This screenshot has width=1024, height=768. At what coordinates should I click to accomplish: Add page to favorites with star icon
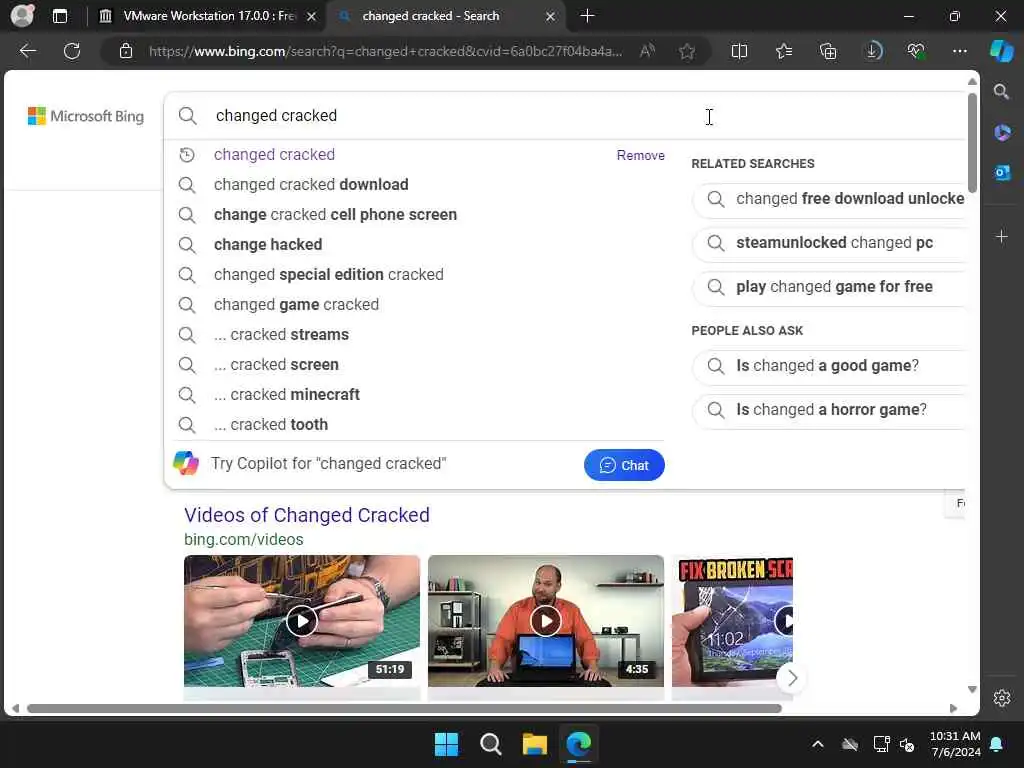(x=686, y=51)
